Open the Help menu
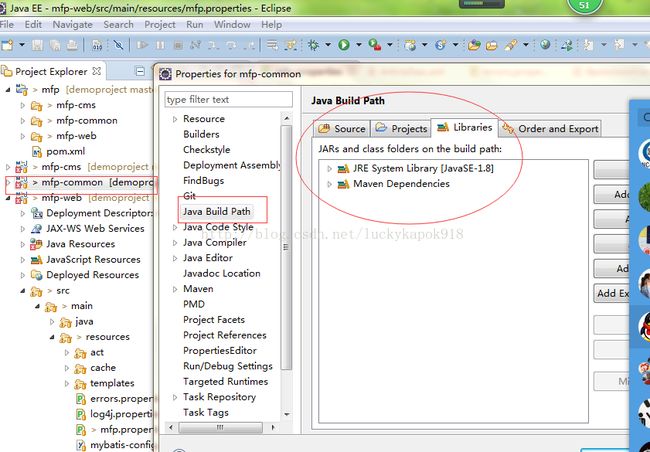The width and height of the screenshot is (650, 452). pyautogui.click(x=272, y=24)
